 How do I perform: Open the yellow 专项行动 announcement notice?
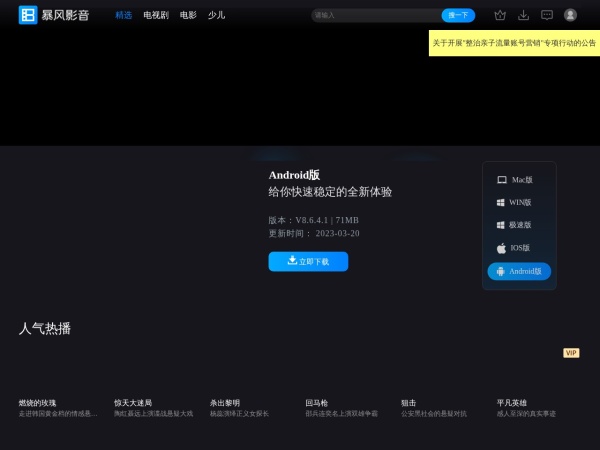click(514, 43)
